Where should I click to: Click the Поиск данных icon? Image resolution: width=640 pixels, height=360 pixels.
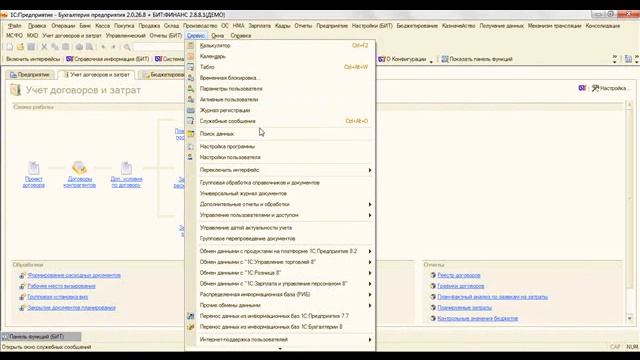(191, 133)
